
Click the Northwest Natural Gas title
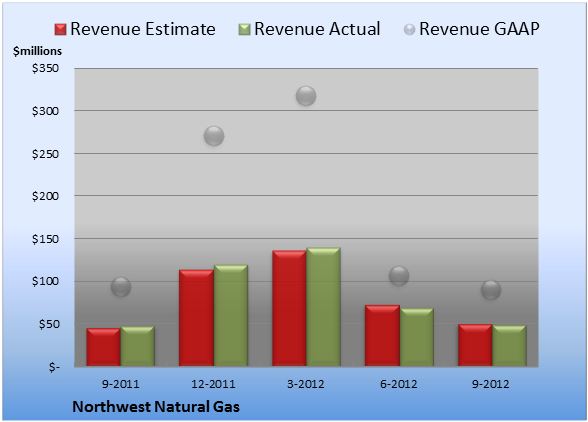pos(156,407)
